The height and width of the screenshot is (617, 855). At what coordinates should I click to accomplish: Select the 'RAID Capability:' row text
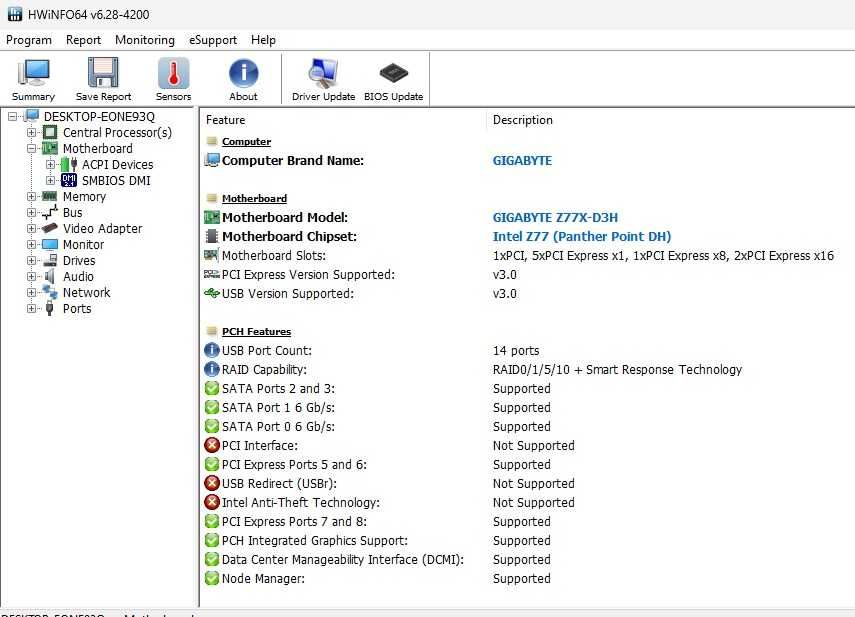click(x=264, y=370)
